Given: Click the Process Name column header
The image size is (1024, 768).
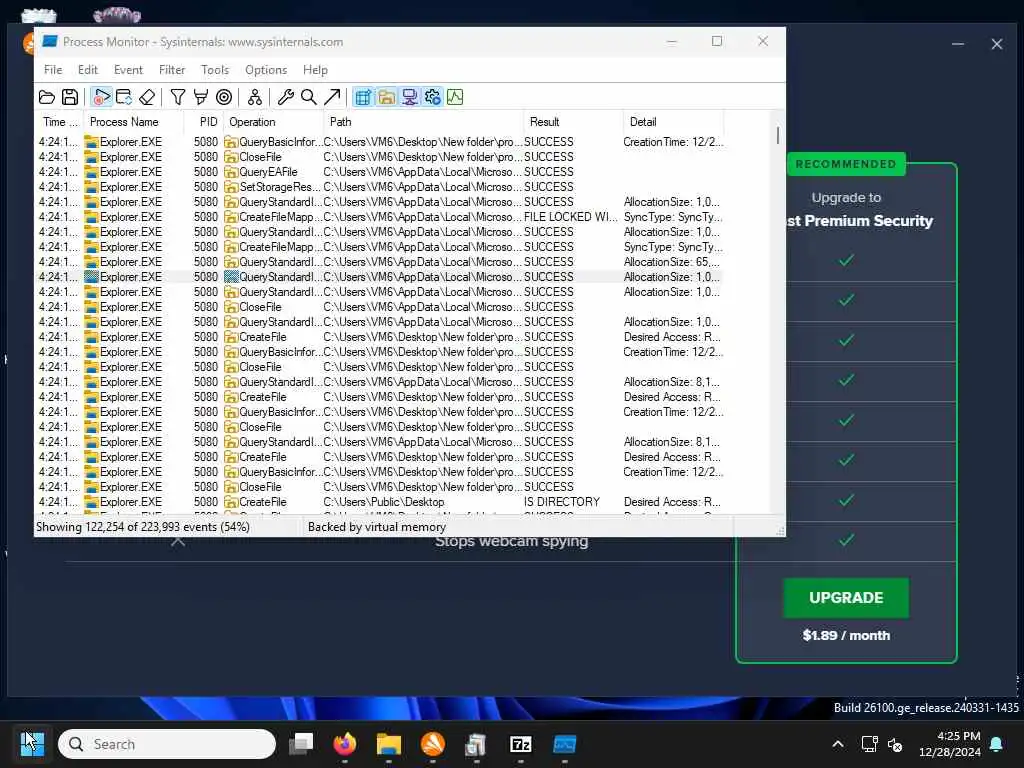Looking at the screenshot, I should (133, 121).
